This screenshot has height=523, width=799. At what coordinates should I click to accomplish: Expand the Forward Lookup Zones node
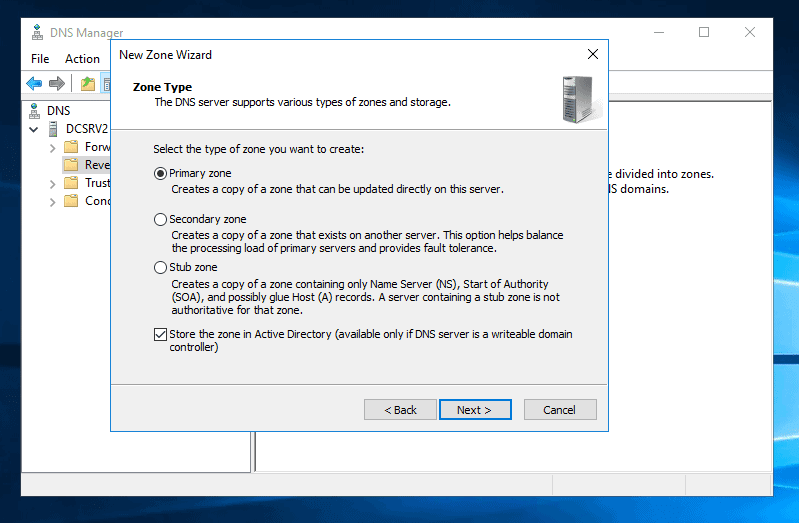52,148
